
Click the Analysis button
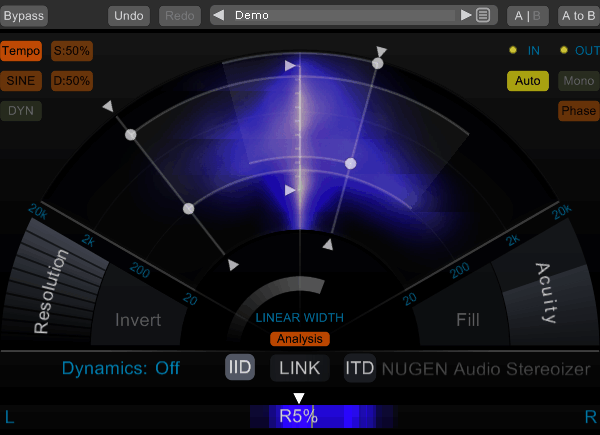[x=300, y=339]
